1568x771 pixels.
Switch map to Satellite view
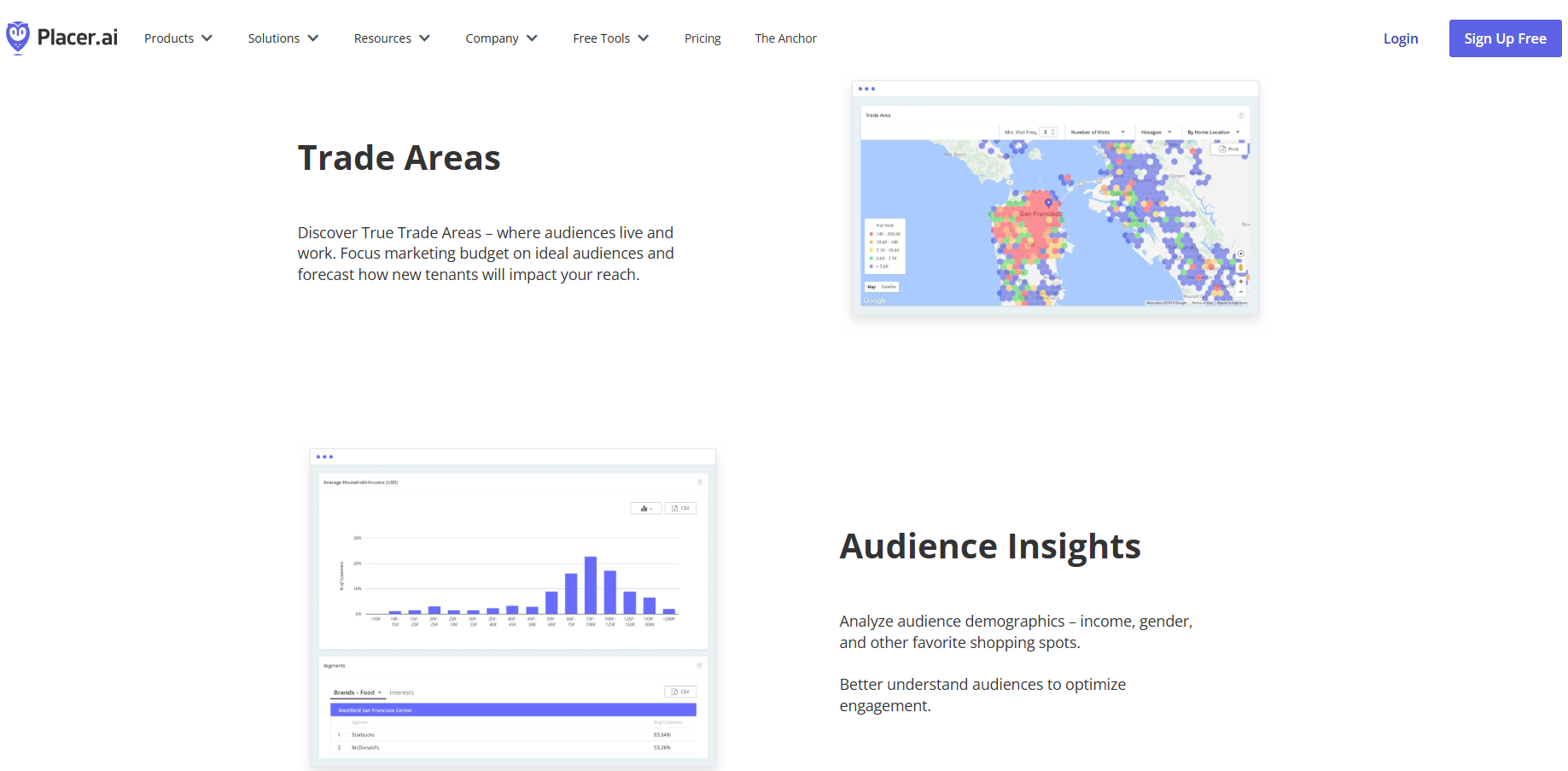889,287
